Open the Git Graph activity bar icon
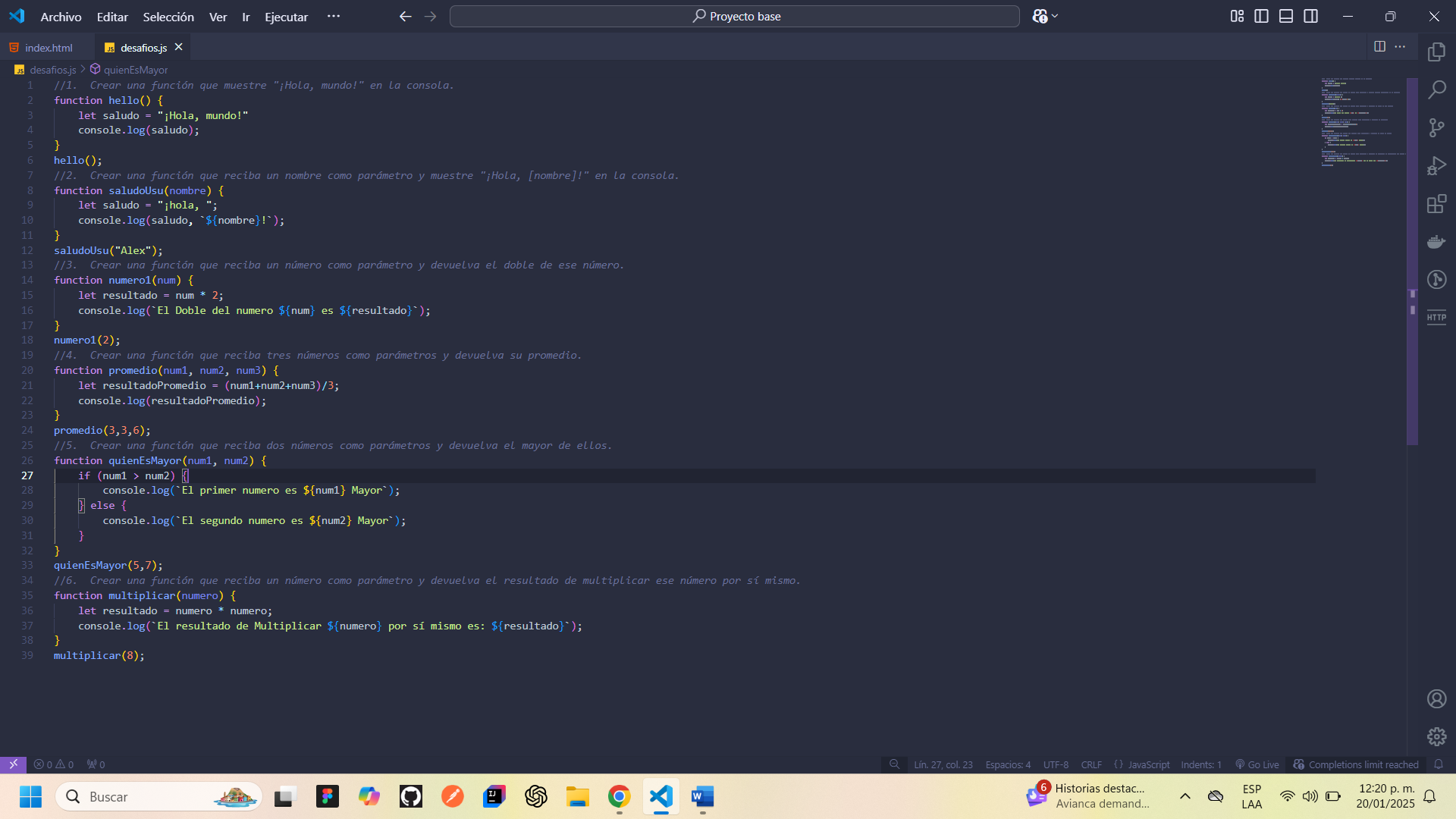1456x819 pixels. (1436, 280)
